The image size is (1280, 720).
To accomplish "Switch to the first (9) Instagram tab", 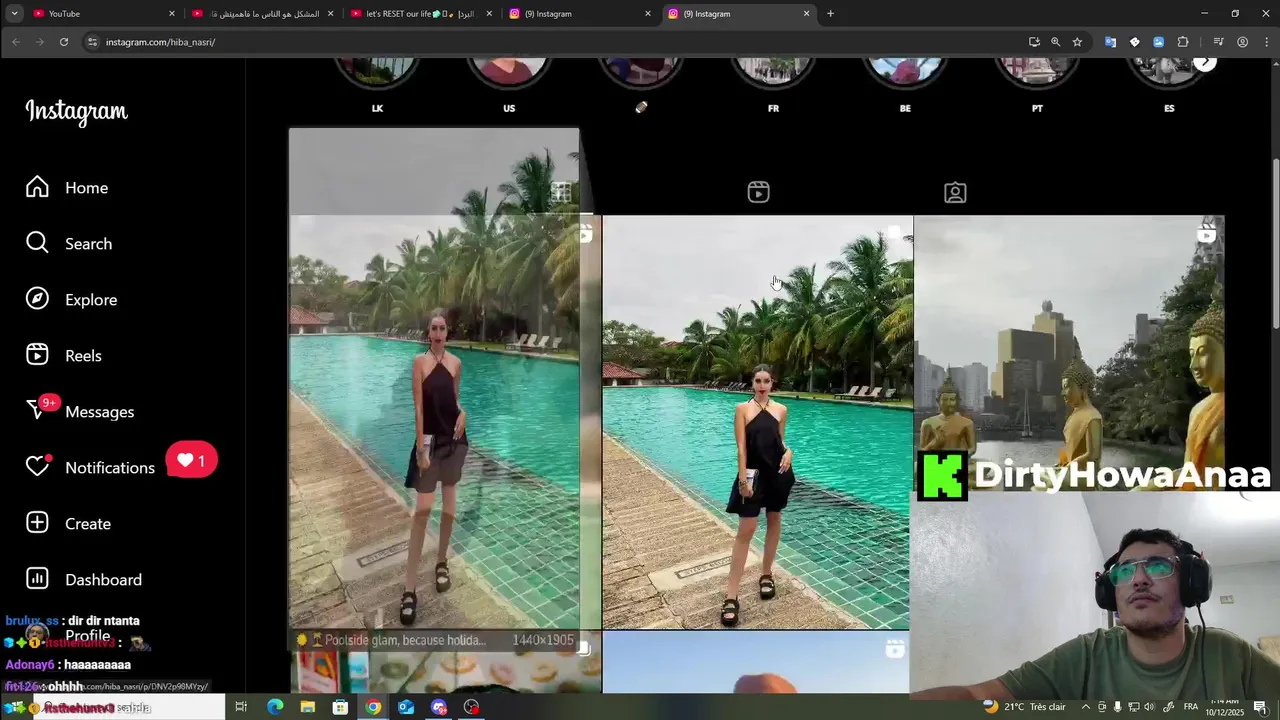I will [x=578, y=14].
